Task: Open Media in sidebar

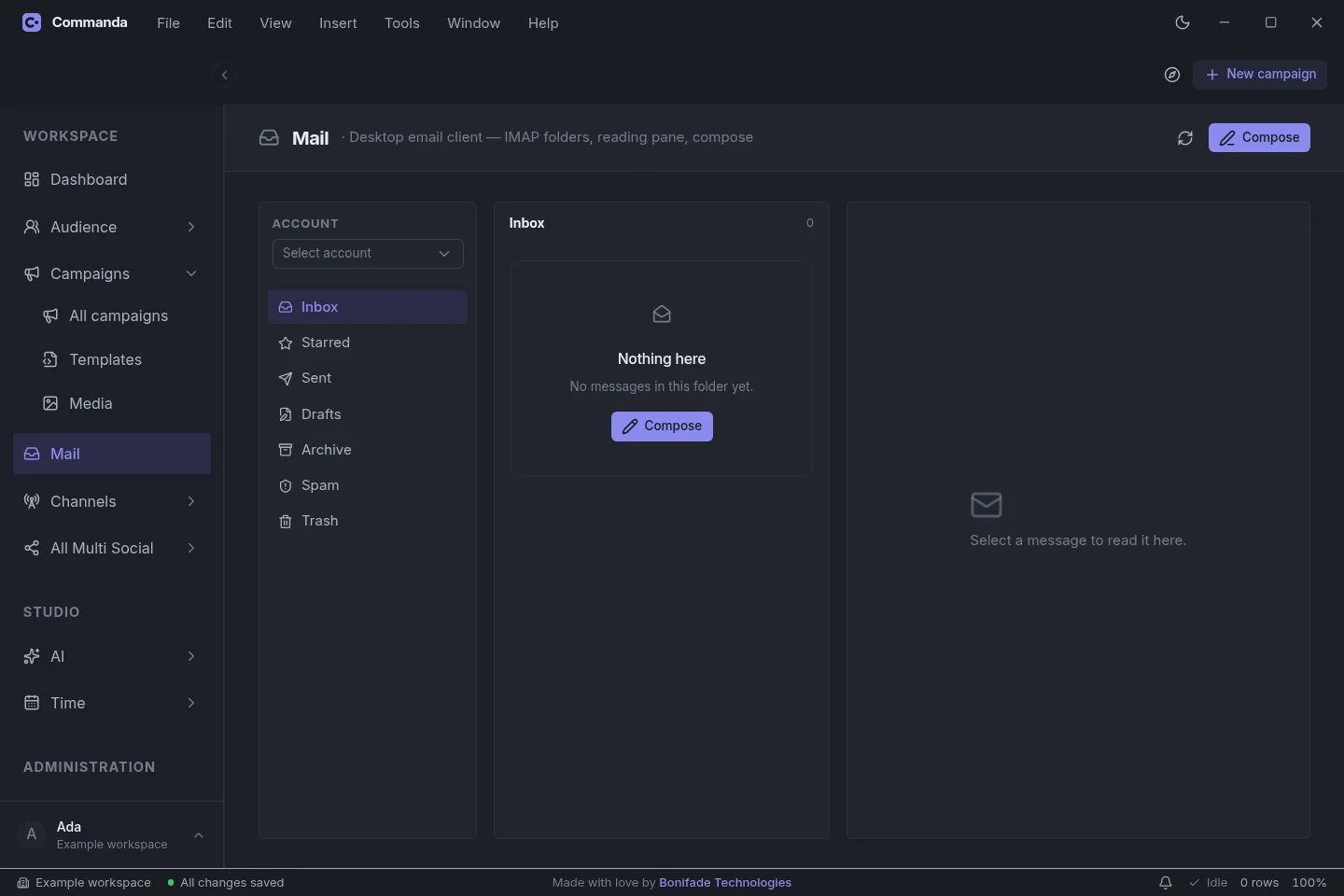Action: tap(121, 403)
